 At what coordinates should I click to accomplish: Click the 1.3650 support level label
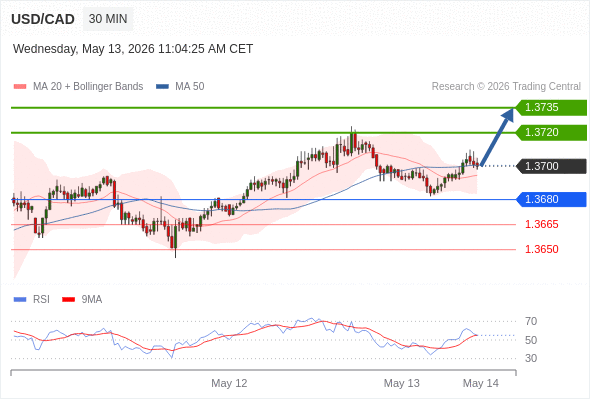pyautogui.click(x=541, y=249)
